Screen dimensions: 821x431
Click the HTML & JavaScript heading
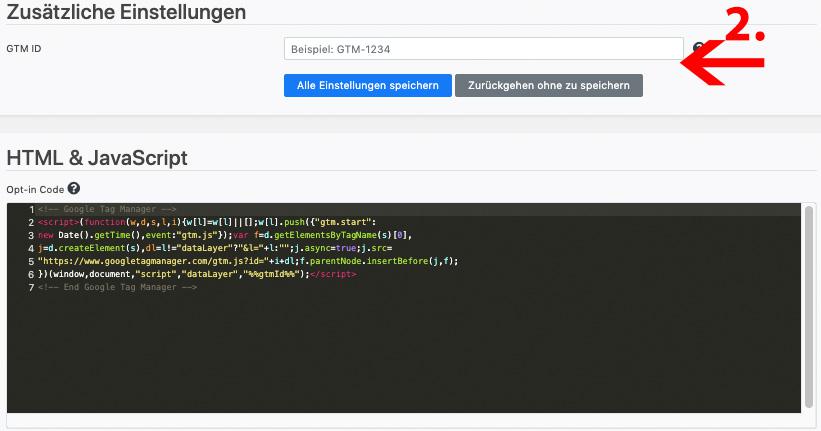click(x=97, y=158)
